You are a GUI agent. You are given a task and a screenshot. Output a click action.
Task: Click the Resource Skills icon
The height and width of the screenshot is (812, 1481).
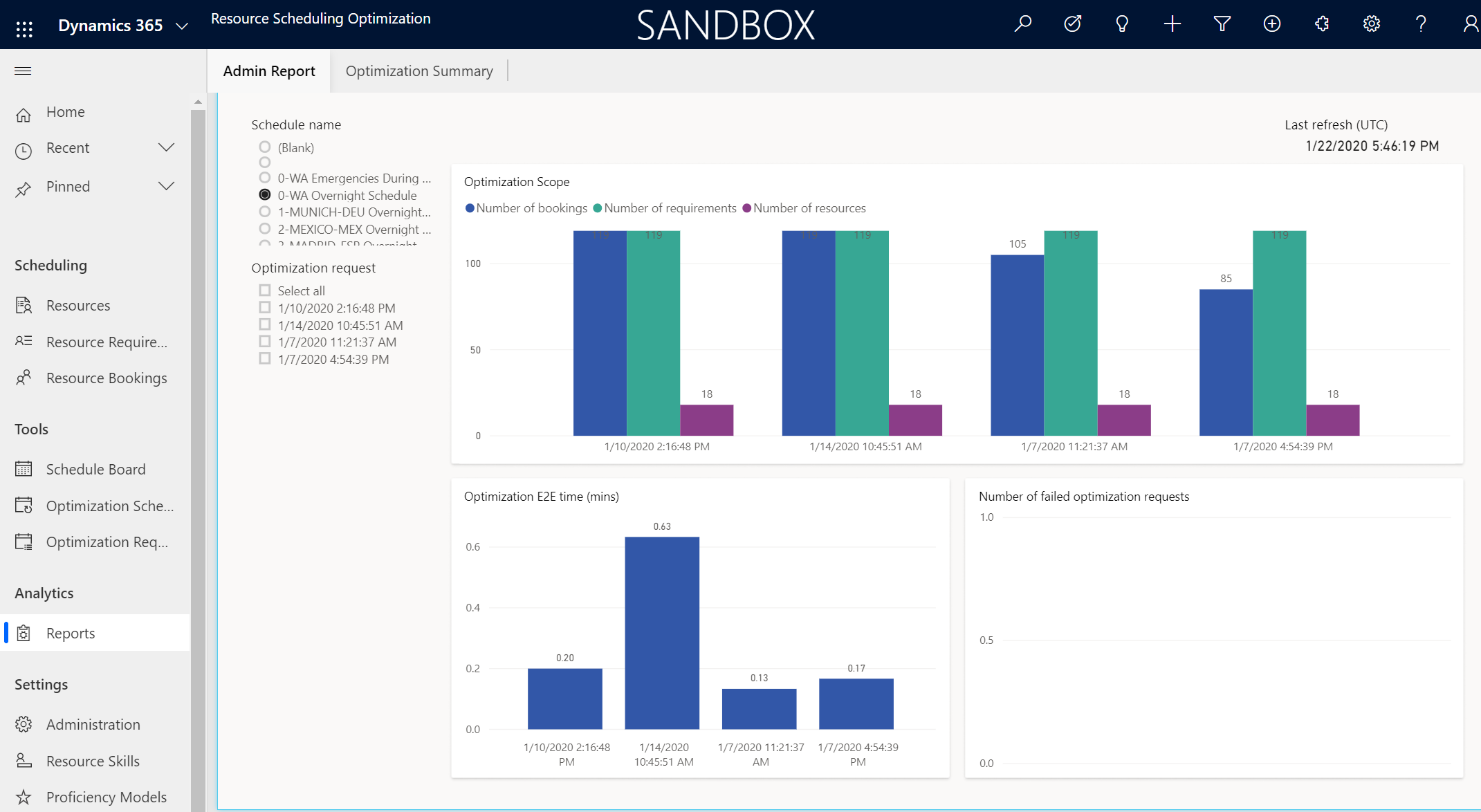[x=23, y=759]
